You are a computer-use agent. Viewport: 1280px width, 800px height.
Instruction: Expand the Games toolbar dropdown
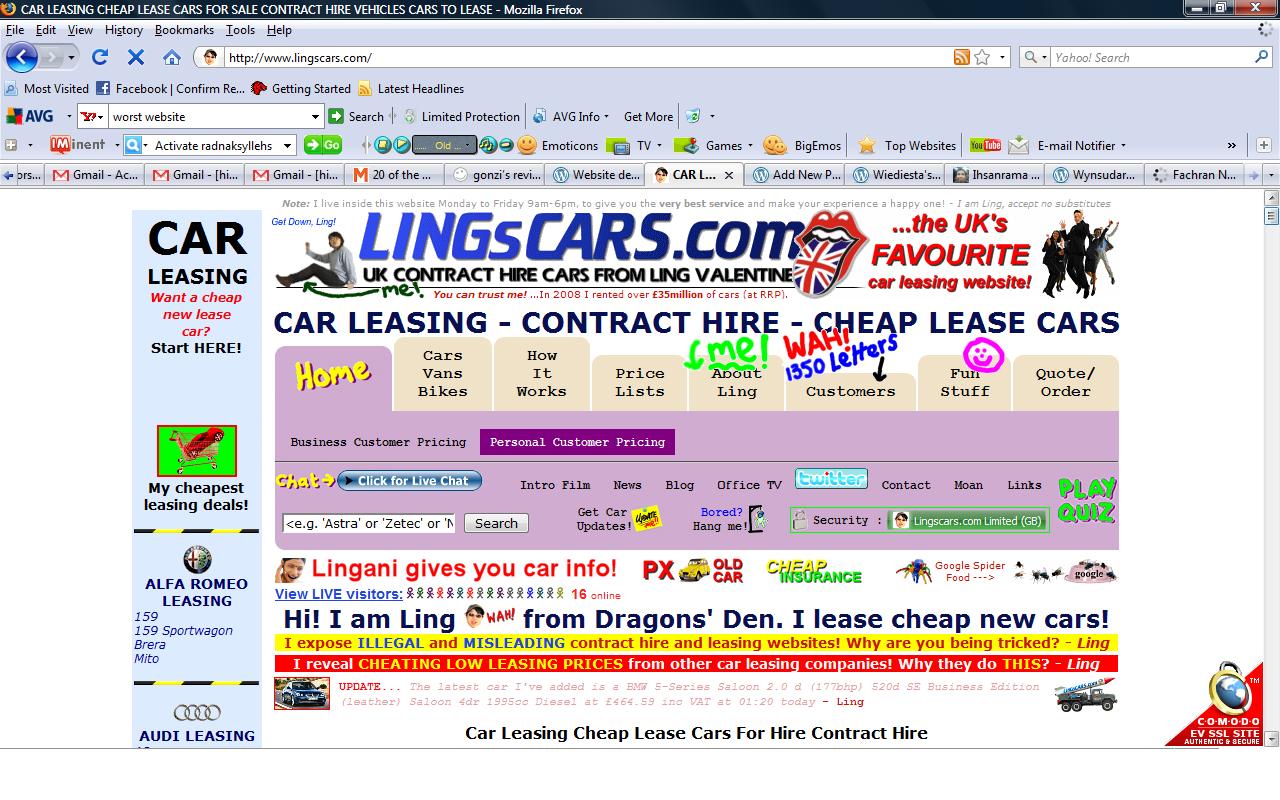(x=750, y=146)
